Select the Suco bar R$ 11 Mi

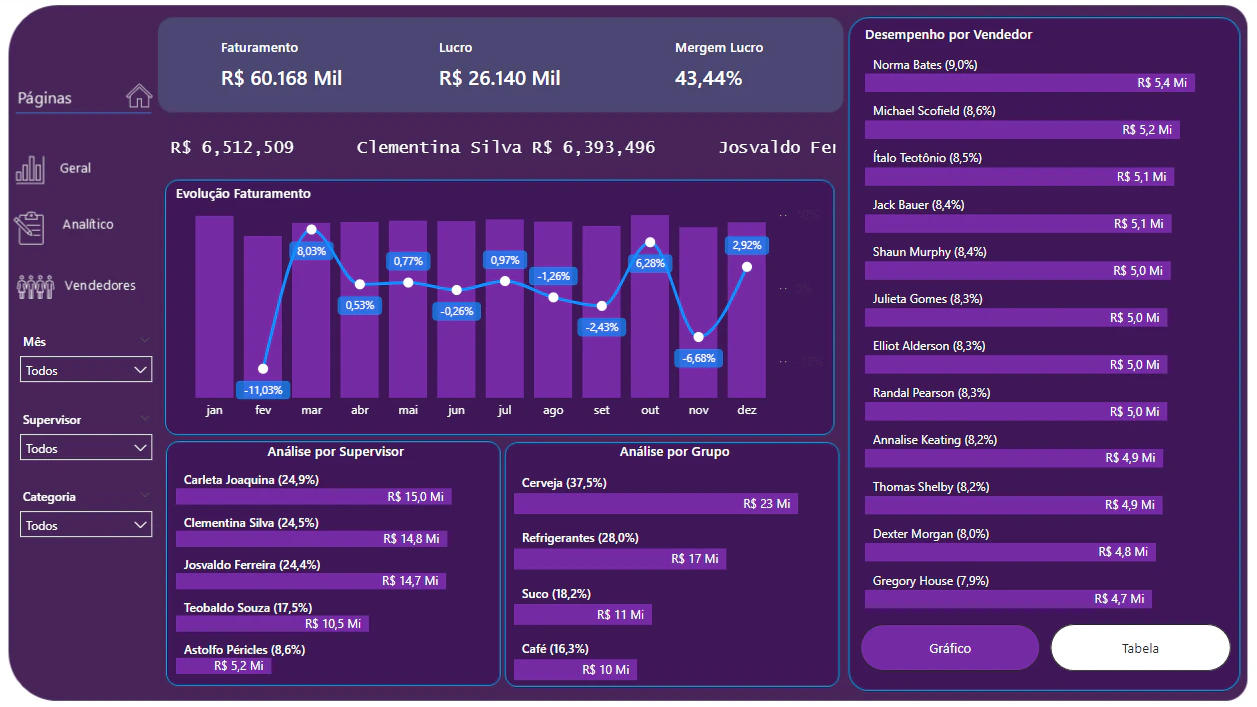click(583, 614)
